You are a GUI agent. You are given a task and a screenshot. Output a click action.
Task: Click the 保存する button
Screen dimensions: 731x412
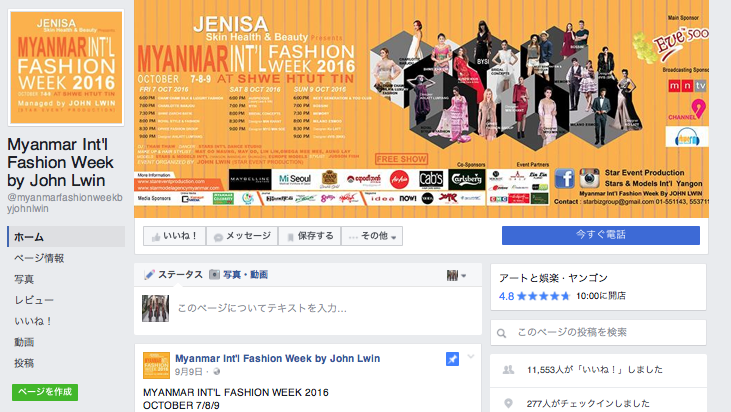(310, 236)
